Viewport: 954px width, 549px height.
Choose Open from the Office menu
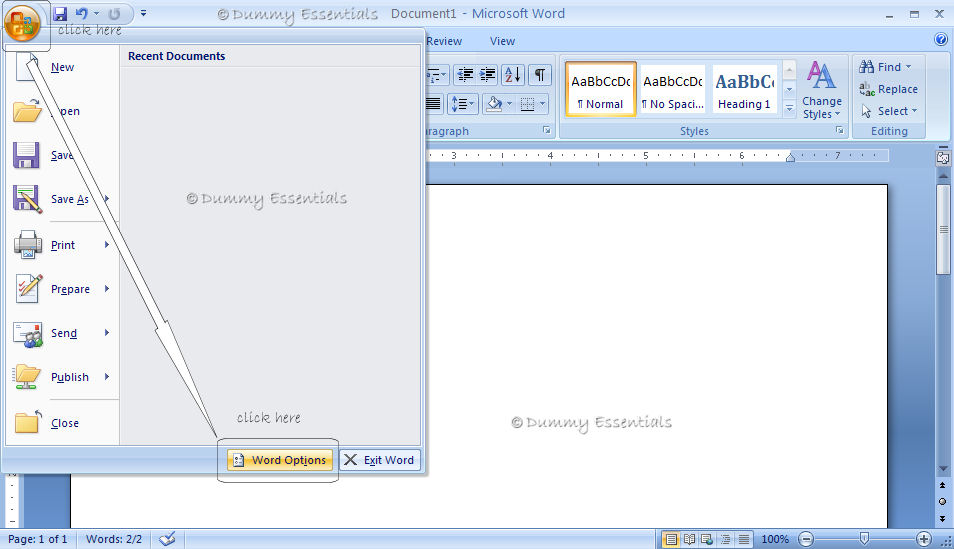(61, 111)
